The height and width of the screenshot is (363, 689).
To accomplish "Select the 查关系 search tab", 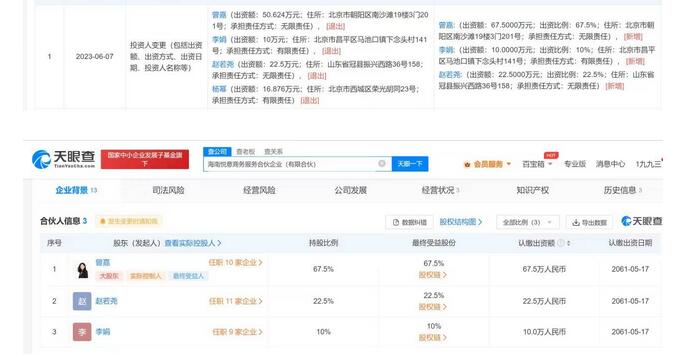I will [x=273, y=152].
